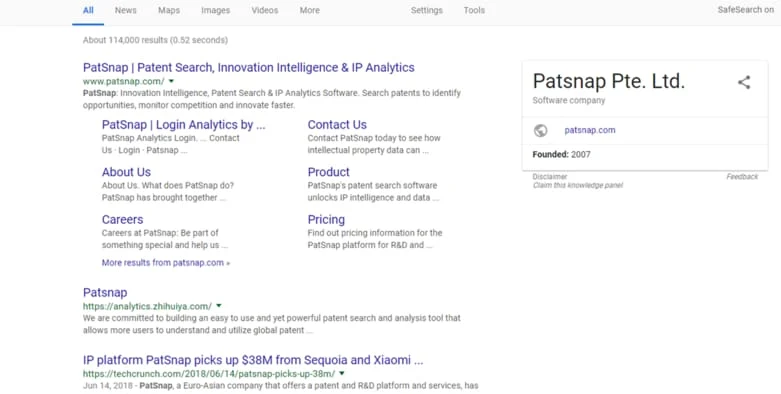Open the Pricing sitelink
Viewport: 781px width, 394px height.
(326, 219)
